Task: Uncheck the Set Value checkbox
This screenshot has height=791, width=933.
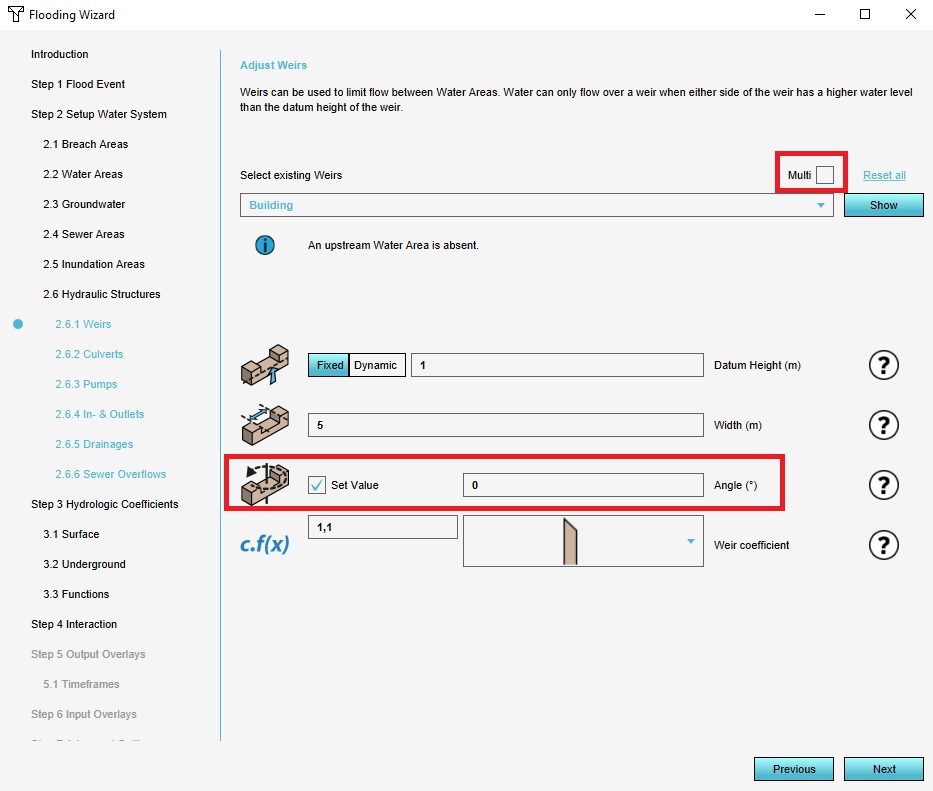Action: (317, 485)
